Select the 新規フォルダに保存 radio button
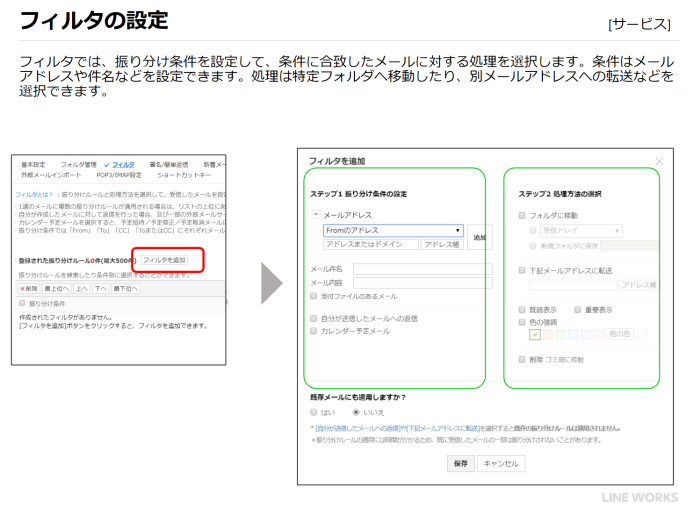The width and height of the screenshot is (700, 508). coord(533,246)
